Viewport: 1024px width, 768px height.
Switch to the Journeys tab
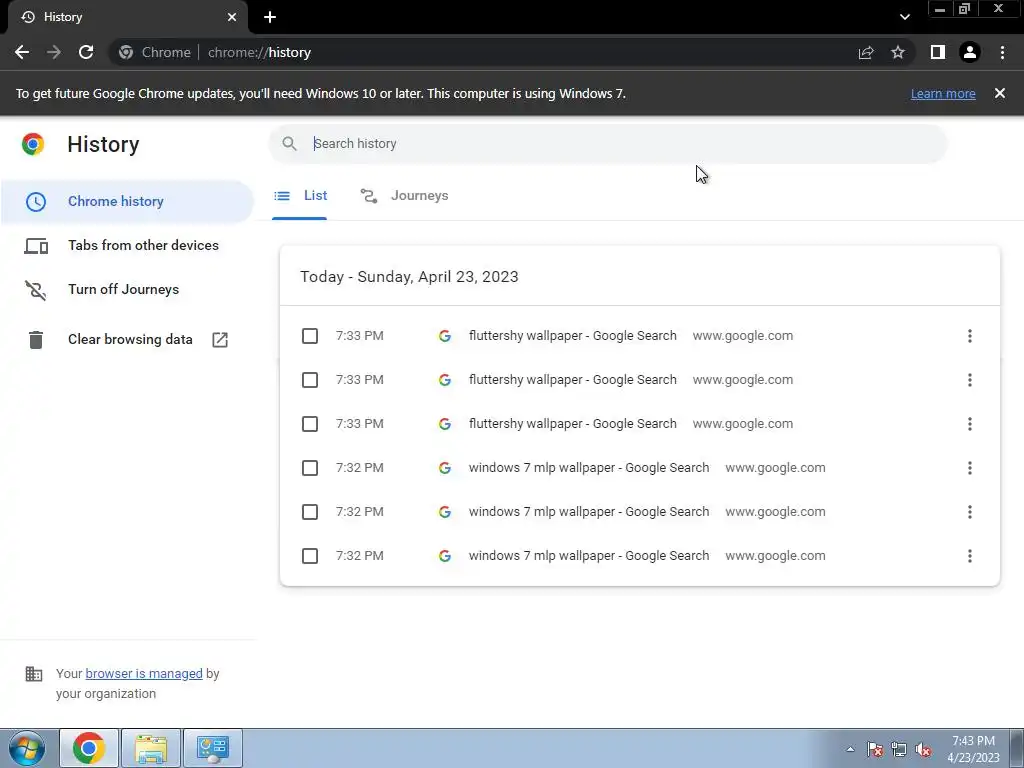click(404, 196)
